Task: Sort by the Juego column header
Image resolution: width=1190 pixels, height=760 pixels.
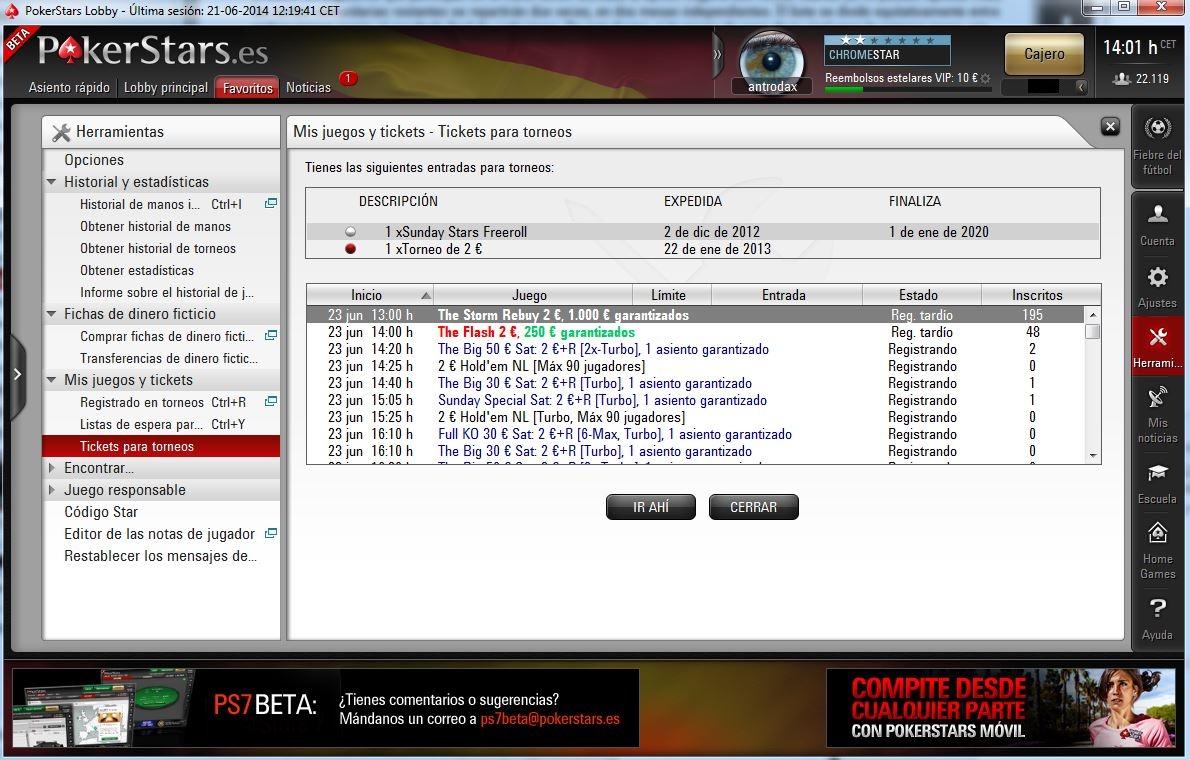Action: click(533, 295)
